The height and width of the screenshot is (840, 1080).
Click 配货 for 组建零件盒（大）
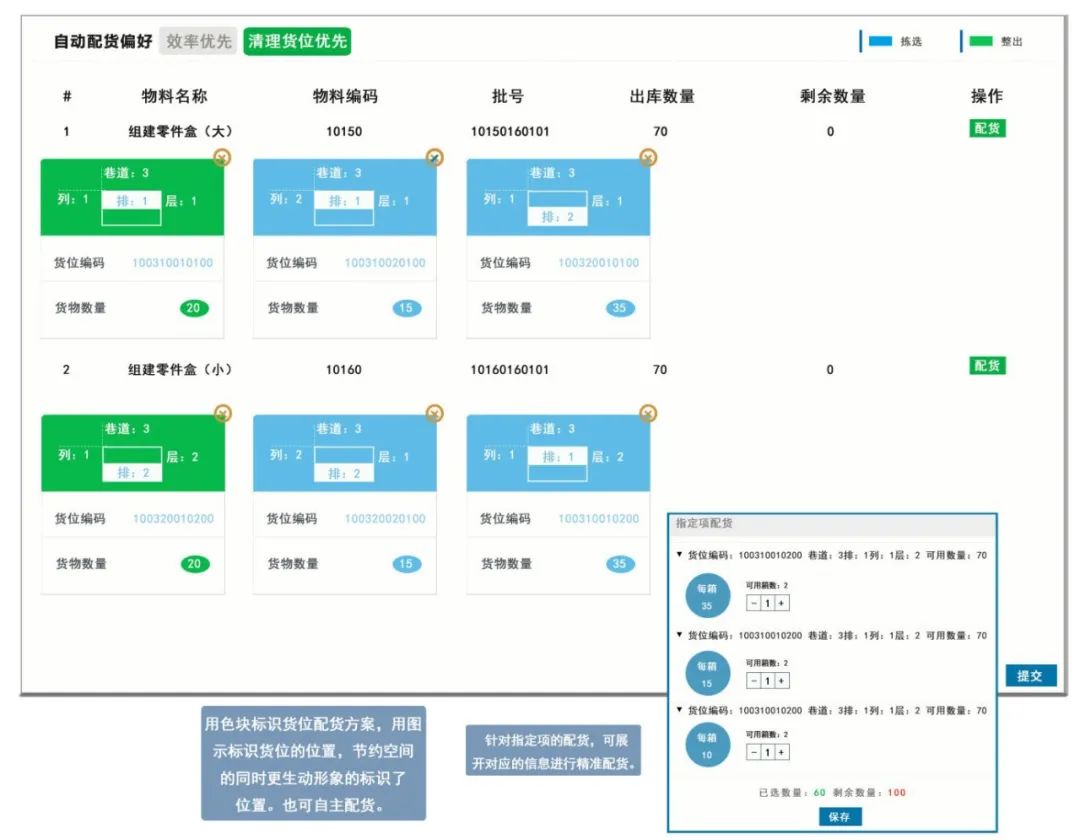coord(987,128)
